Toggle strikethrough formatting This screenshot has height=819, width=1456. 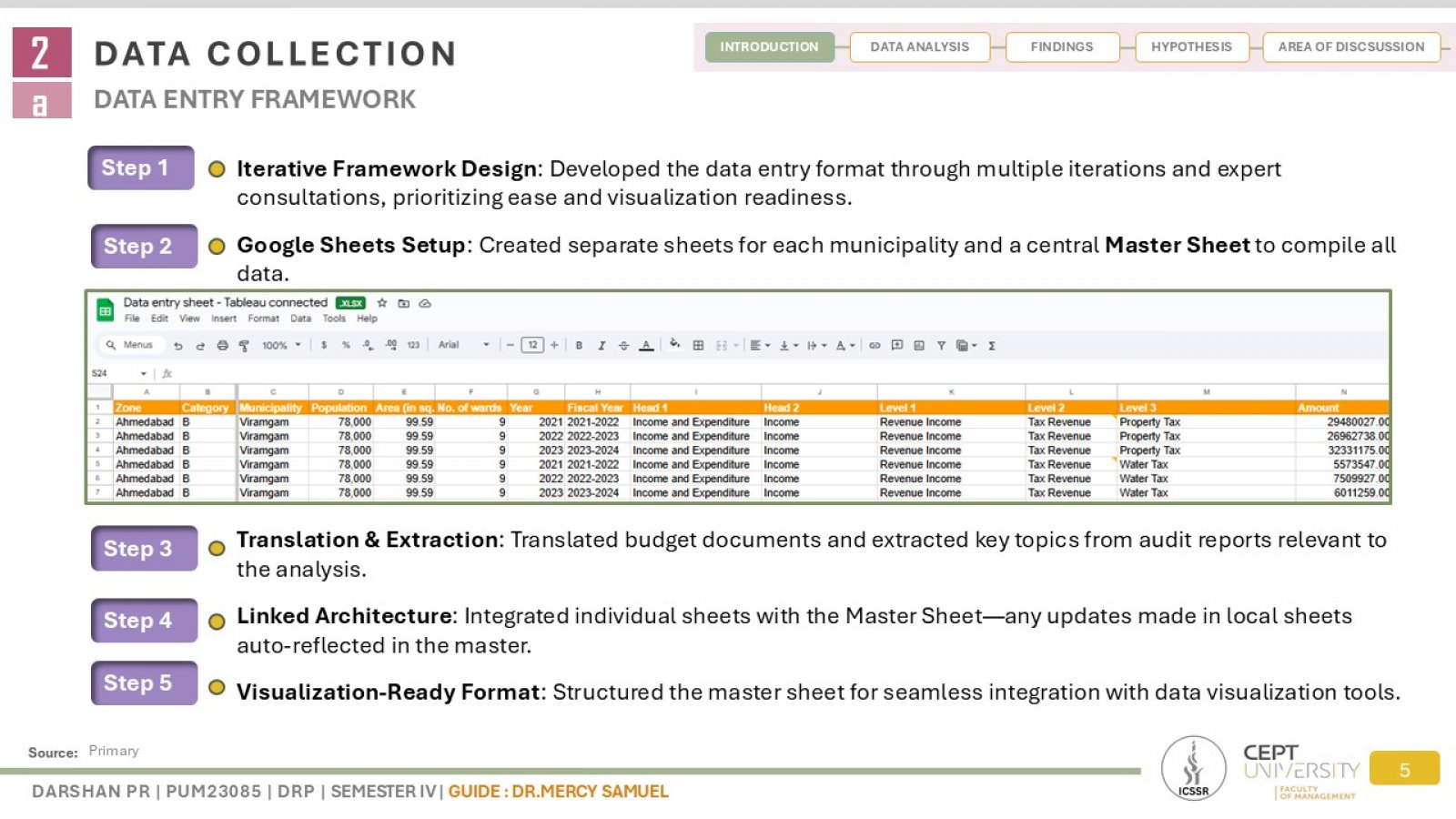(623, 346)
